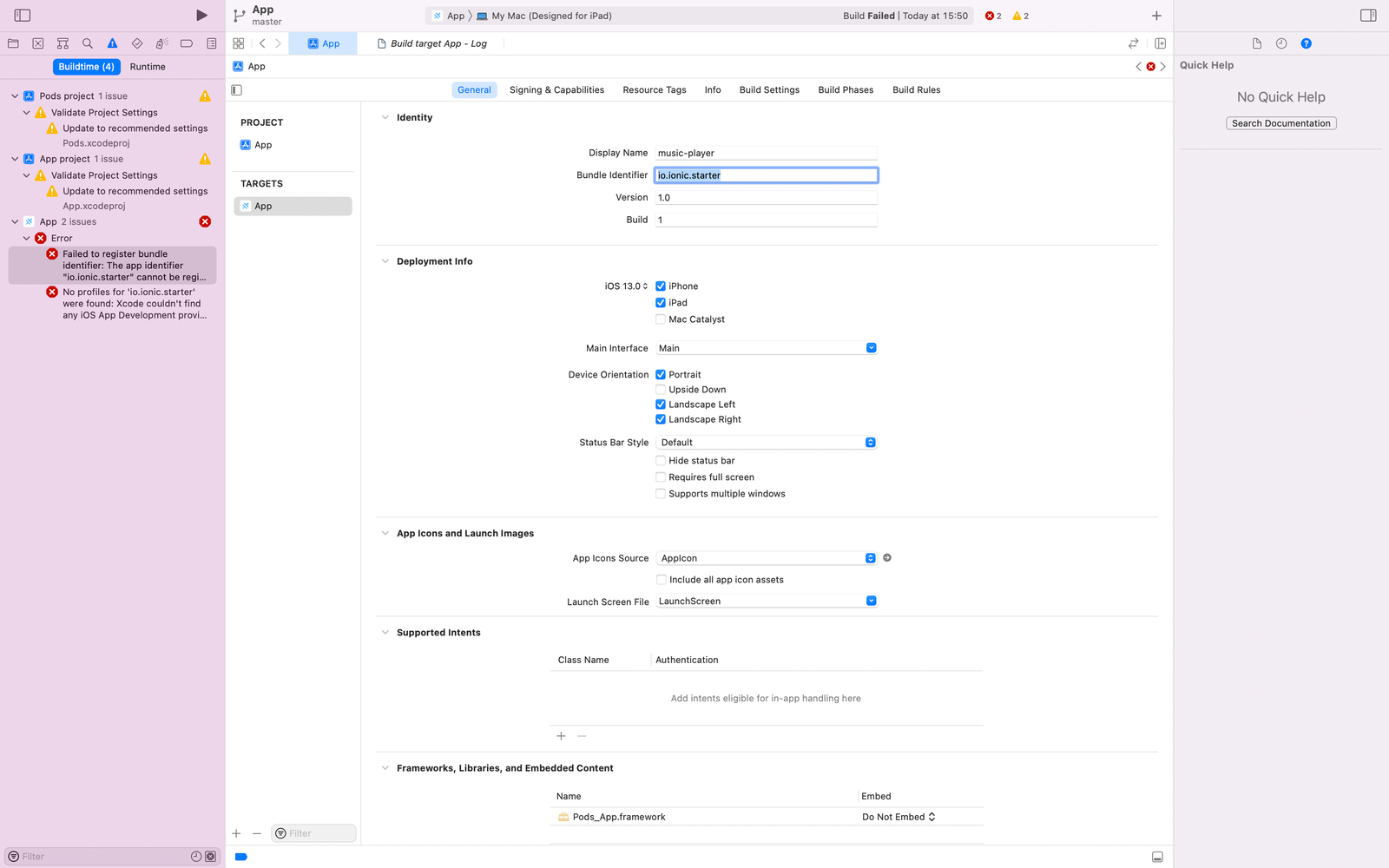Switch to Runtime issues filter
The image size is (1389, 868).
[148, 67]
